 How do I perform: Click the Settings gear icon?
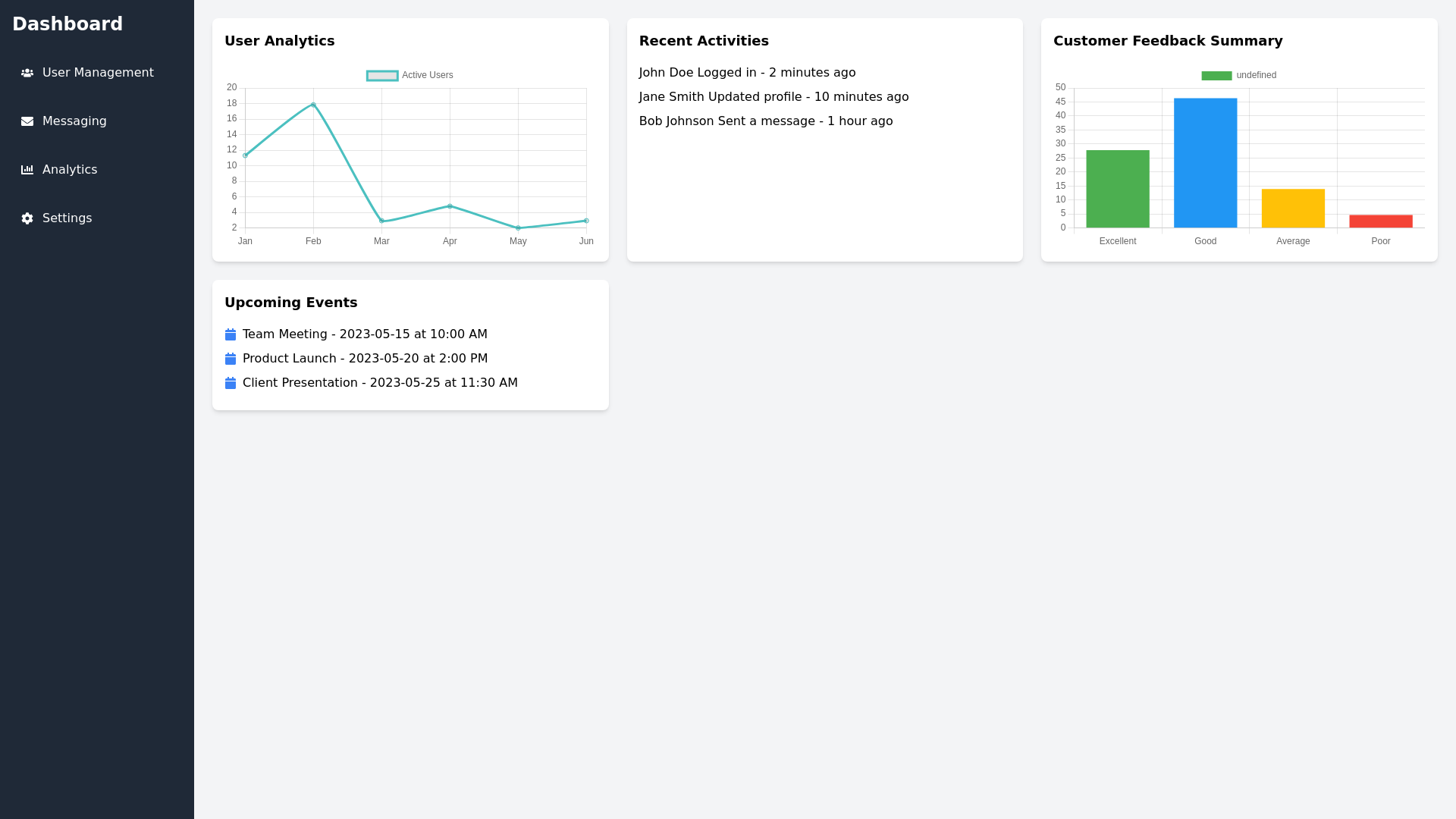pyautogui.click(x=27, y=218)
